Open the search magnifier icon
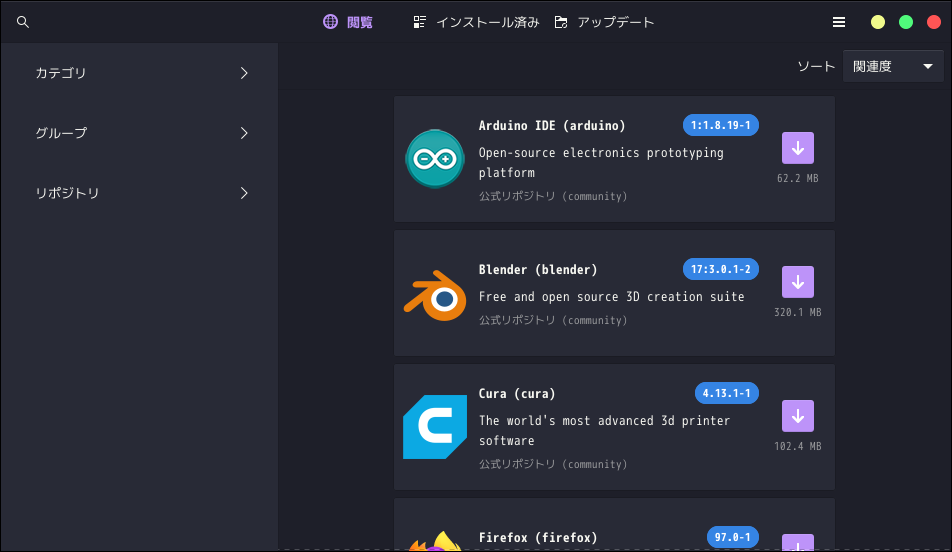 [x=22, y=22]
